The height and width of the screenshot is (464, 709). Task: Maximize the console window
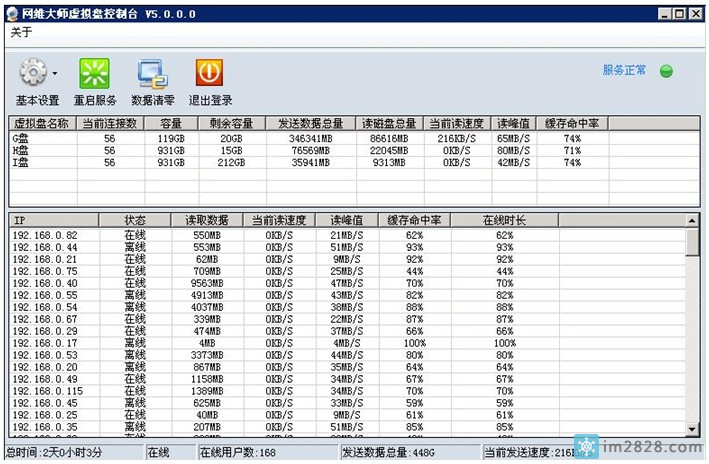point(680,14)
